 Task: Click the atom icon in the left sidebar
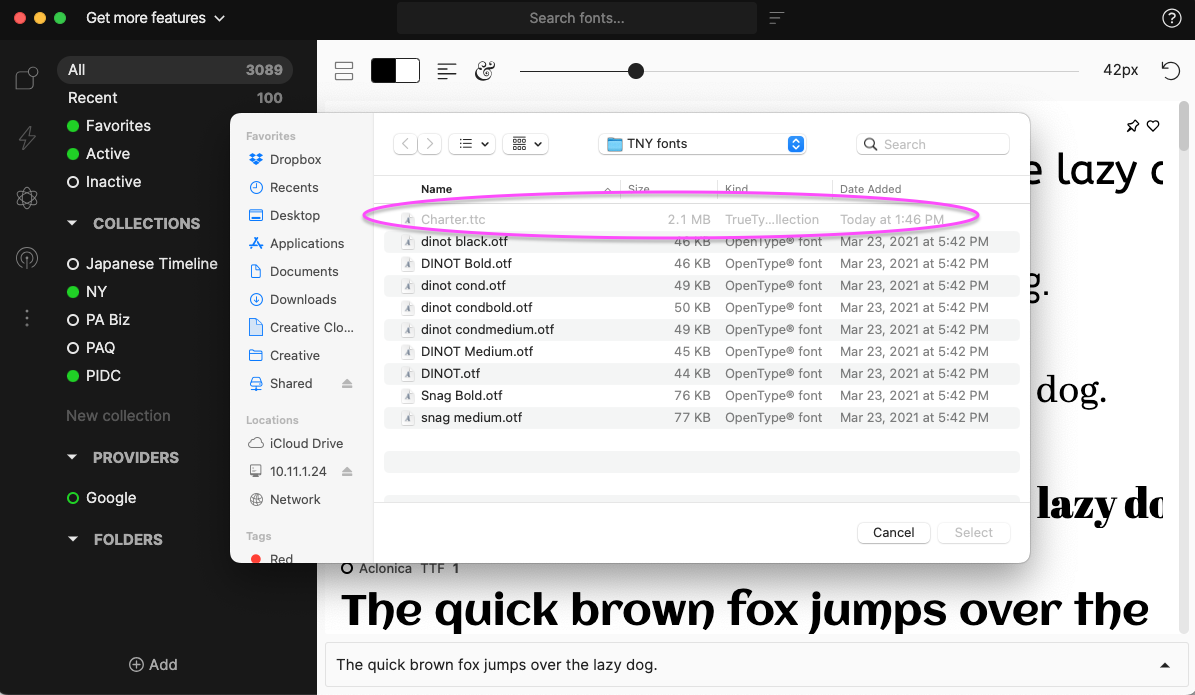click(x=26, y=198)
